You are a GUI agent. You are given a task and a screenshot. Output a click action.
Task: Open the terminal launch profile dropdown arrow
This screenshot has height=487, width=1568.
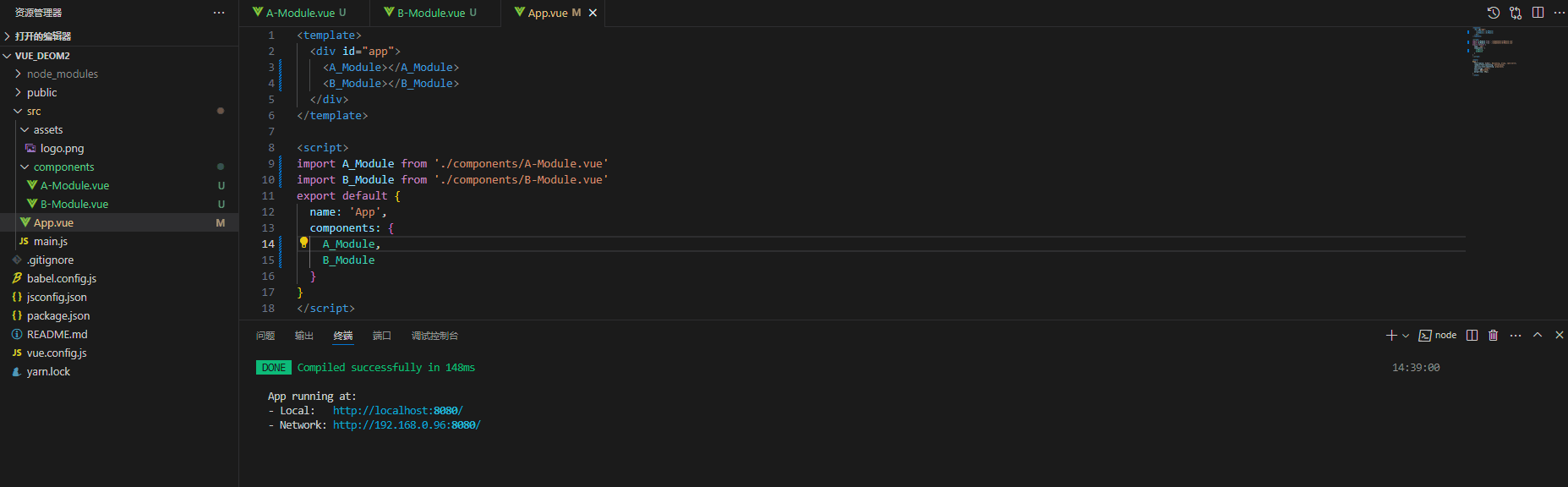(1406, 336)
